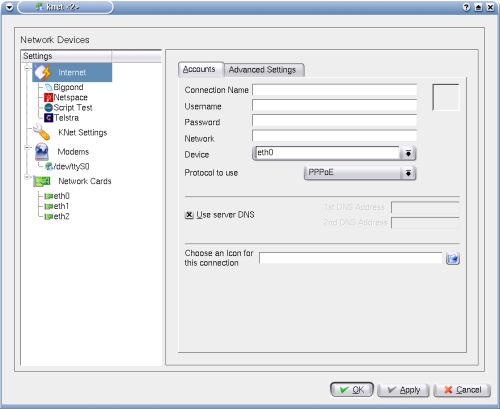This screenshot has width=500, height=409.
Task: Toggle the Use server DNS checkbox
Action: [x=189, y=215]
